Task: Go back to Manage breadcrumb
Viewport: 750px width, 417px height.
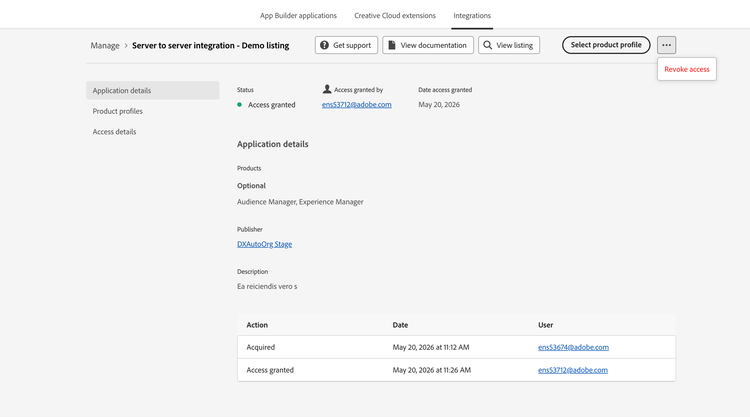Action: click(x=105, y=45)
